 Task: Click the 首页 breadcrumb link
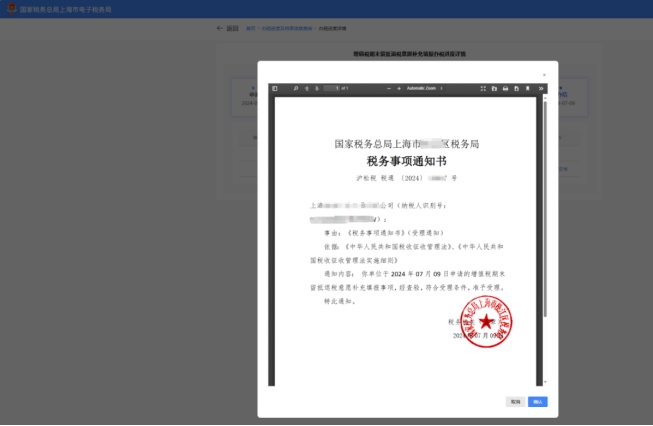[x=250, y=28]
